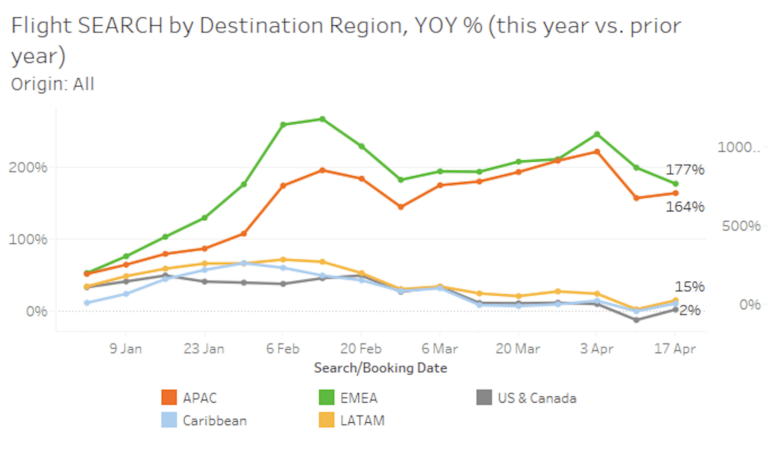Click the APAC data point at 17 Apr

[676, 193]
